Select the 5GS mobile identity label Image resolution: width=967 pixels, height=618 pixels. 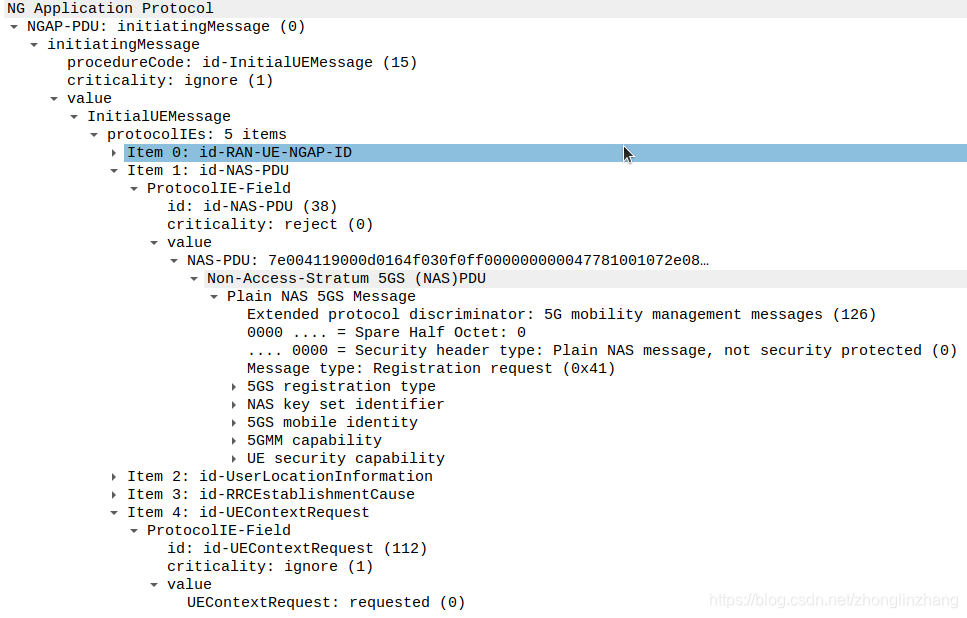tap(332, 422)
